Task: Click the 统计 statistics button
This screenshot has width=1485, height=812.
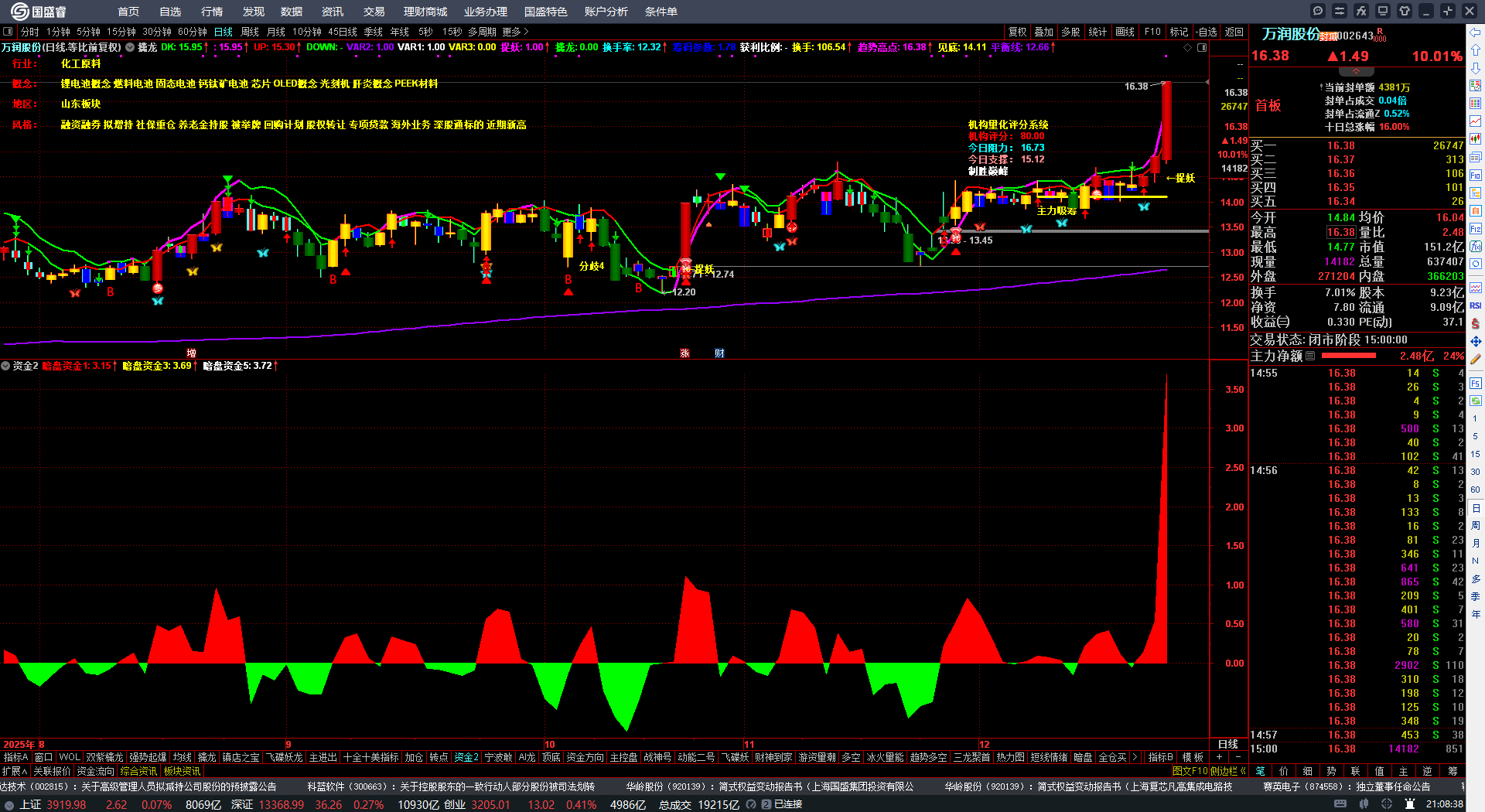Action: (1098, 32)
